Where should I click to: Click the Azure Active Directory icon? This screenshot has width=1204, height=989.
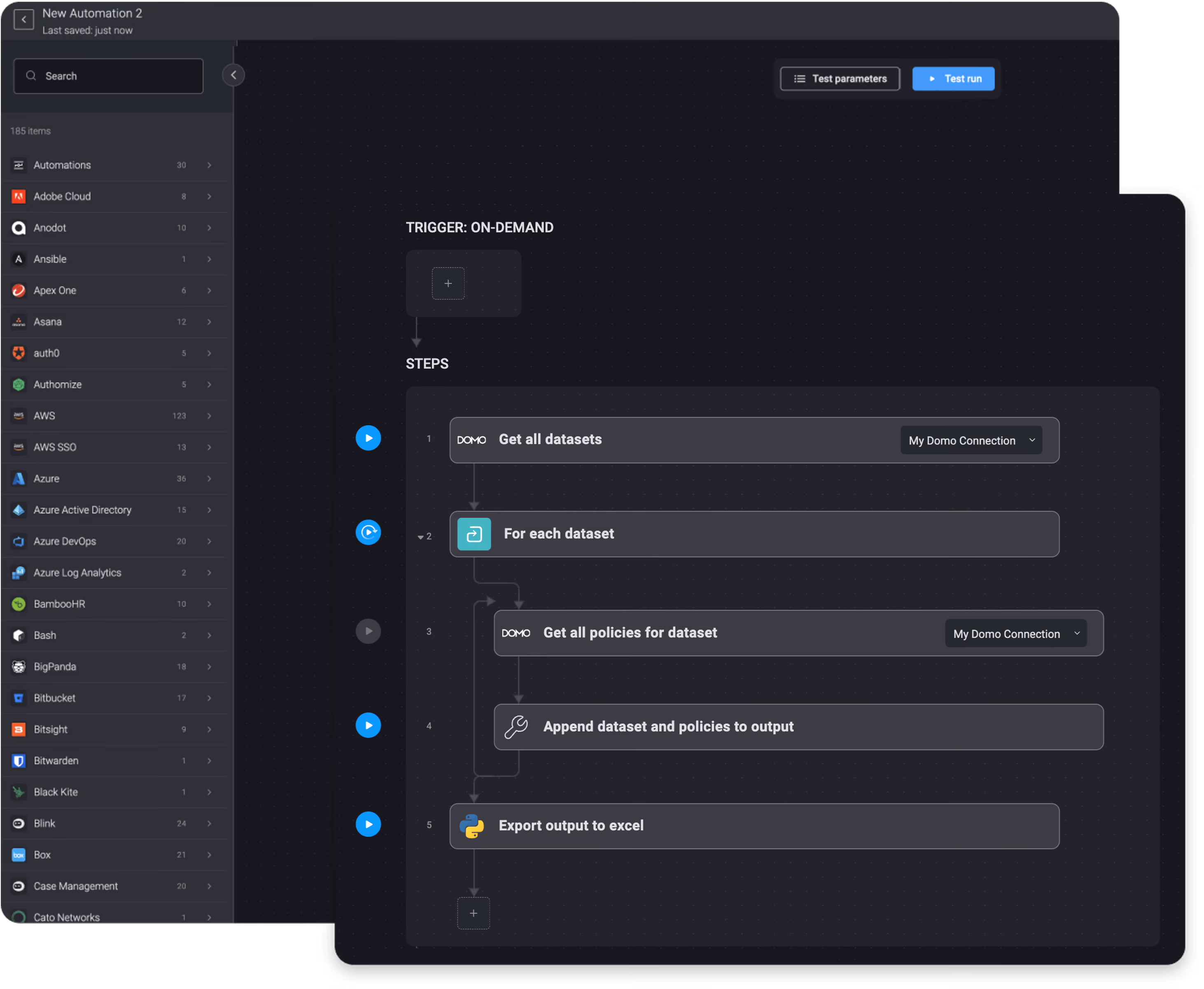click(19, 510)
